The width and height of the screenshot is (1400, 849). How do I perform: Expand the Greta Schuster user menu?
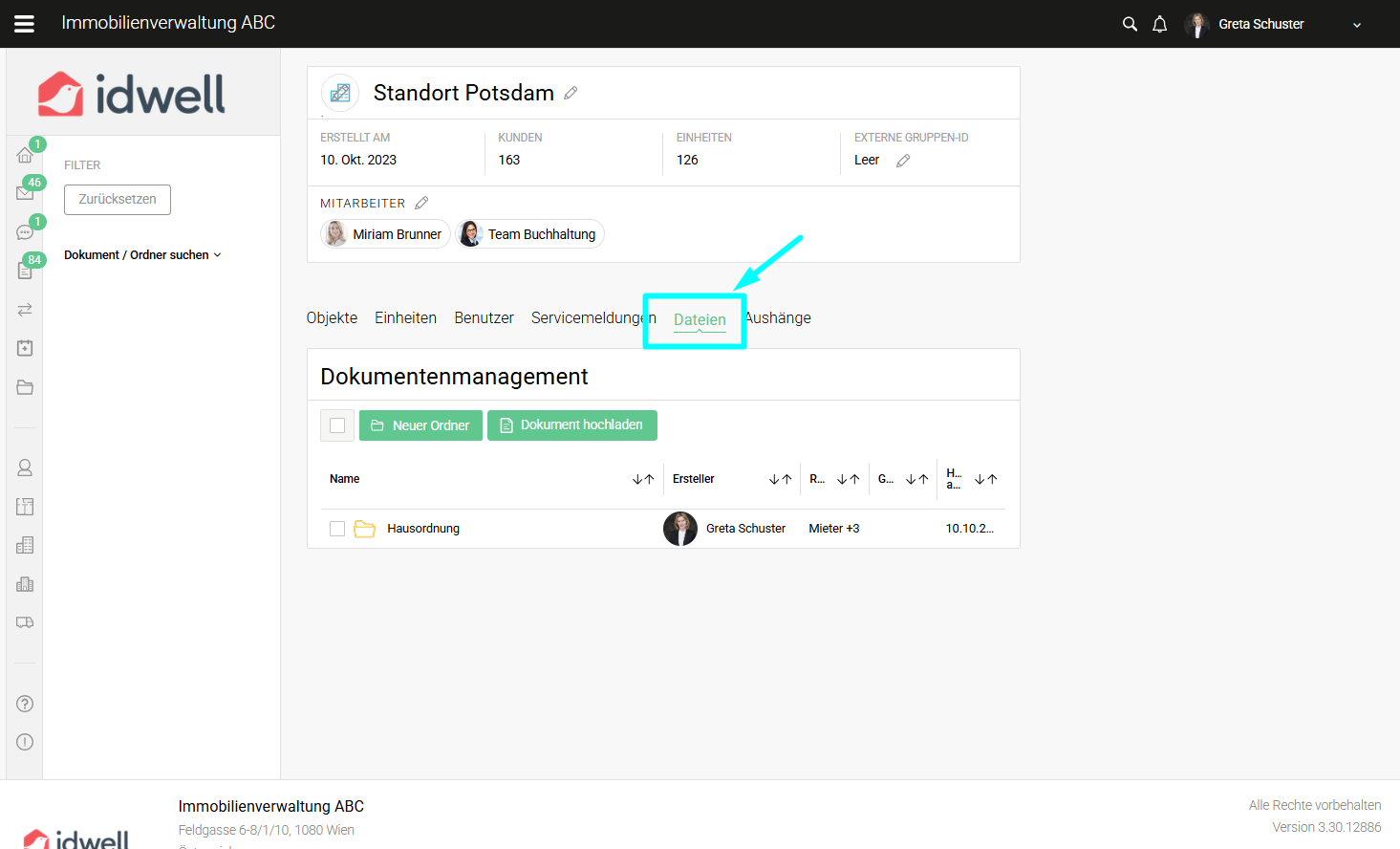coord(1356,25)
